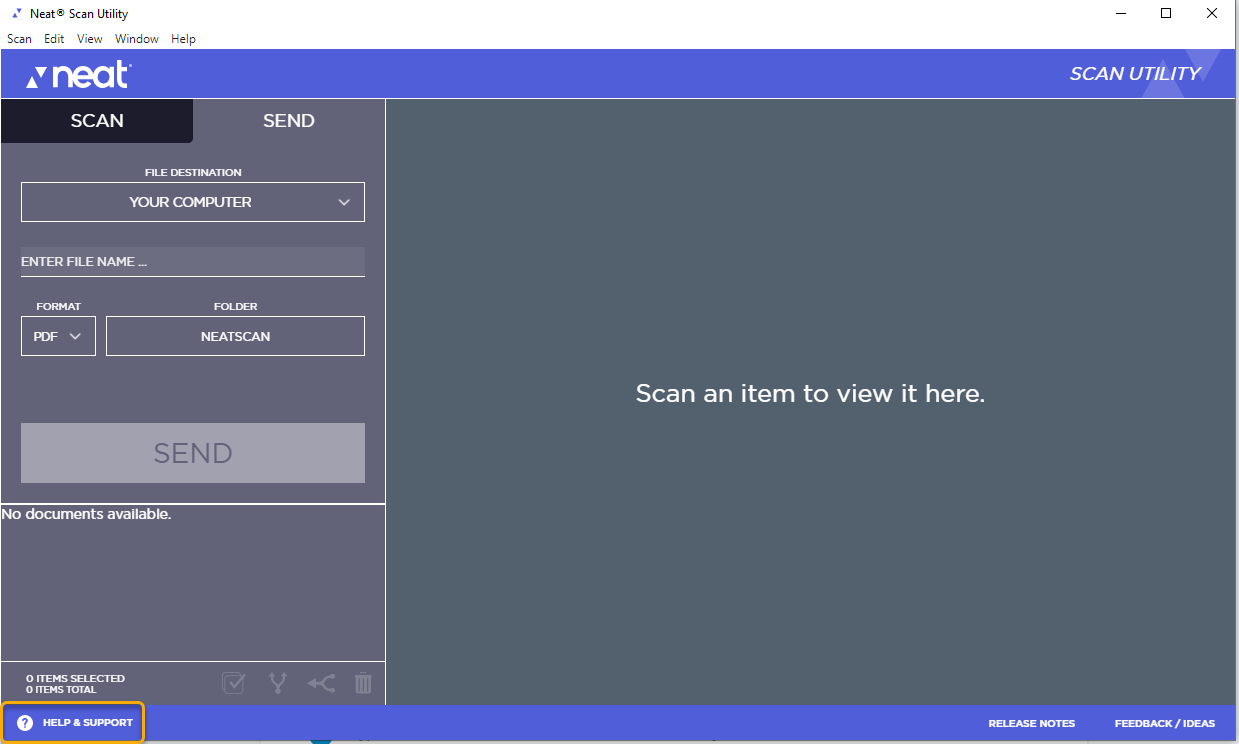Screen dimensions: 1239x744
Task: Click the split items icon
Action: tap(278, 683)
